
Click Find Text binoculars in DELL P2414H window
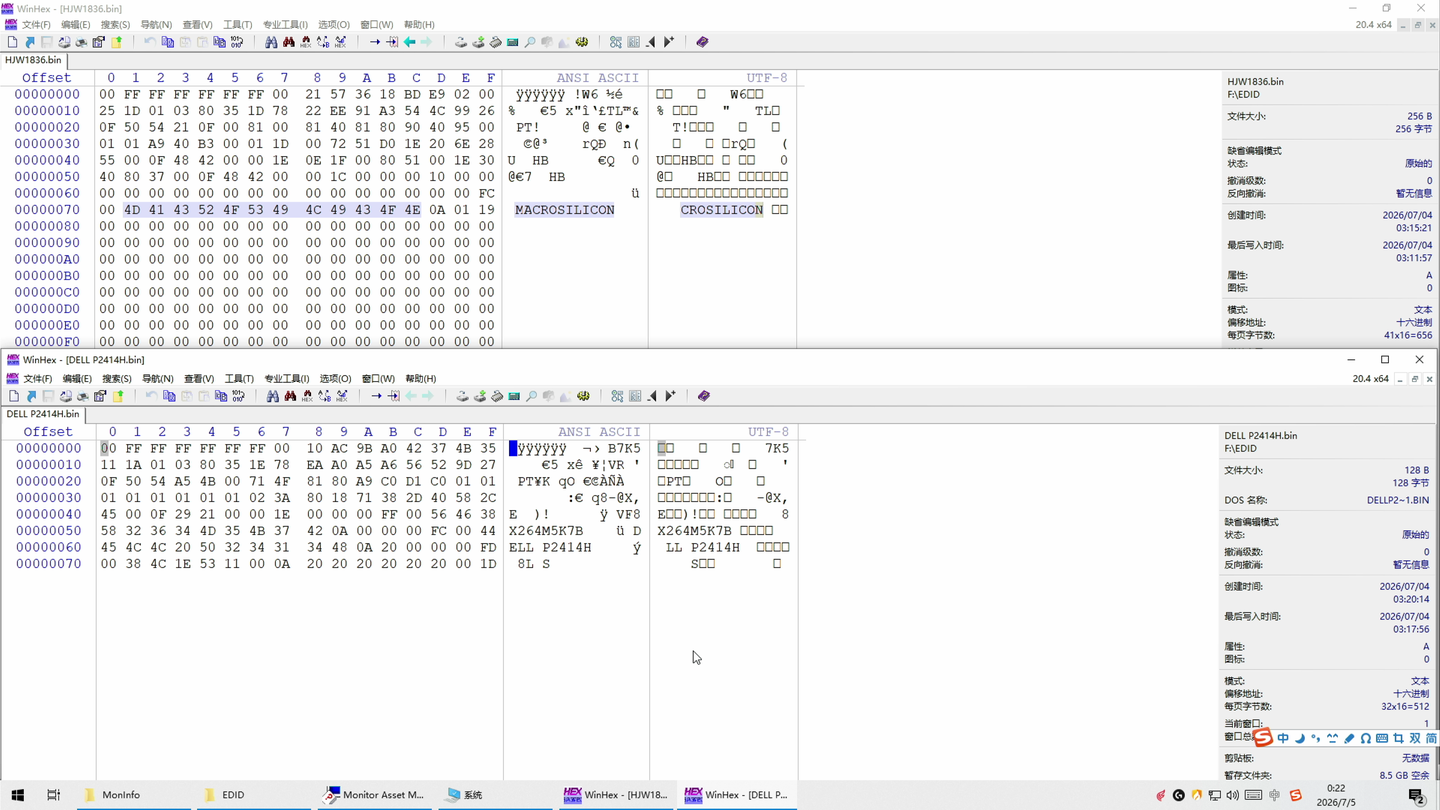(x=273, y=396)
